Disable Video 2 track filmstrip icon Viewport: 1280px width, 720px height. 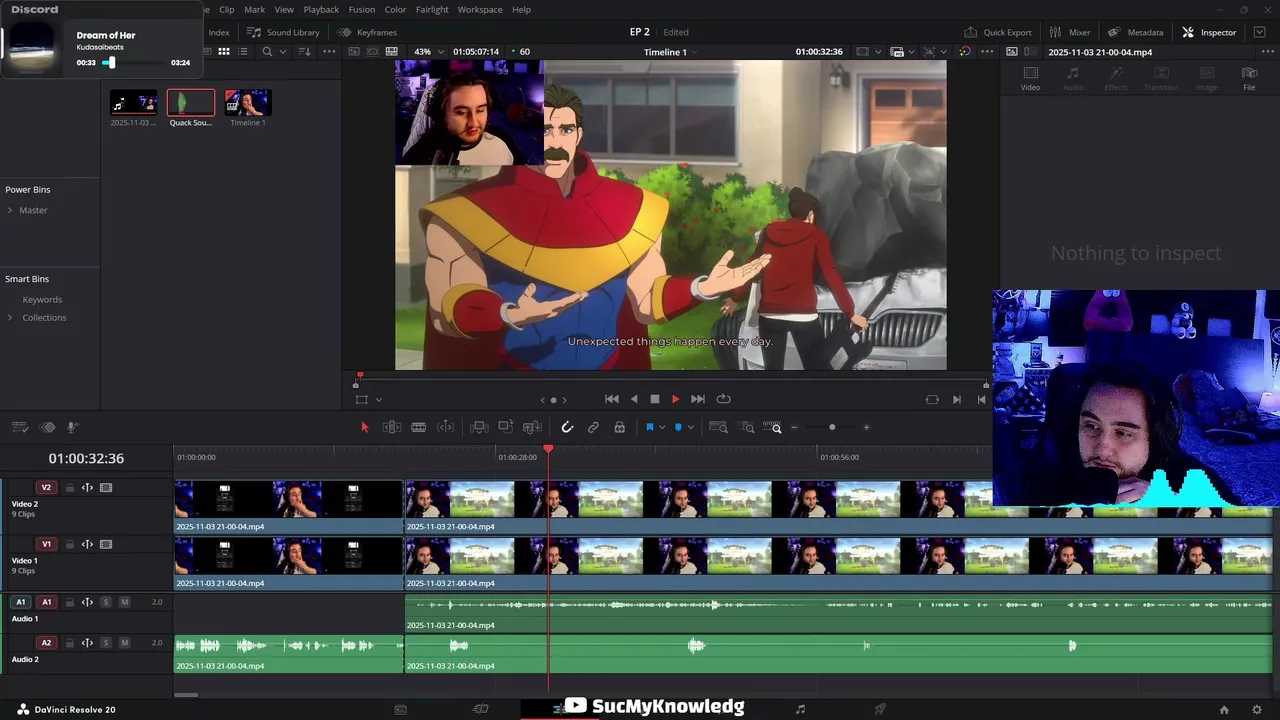pyautogui.click(x=106, y=488)
